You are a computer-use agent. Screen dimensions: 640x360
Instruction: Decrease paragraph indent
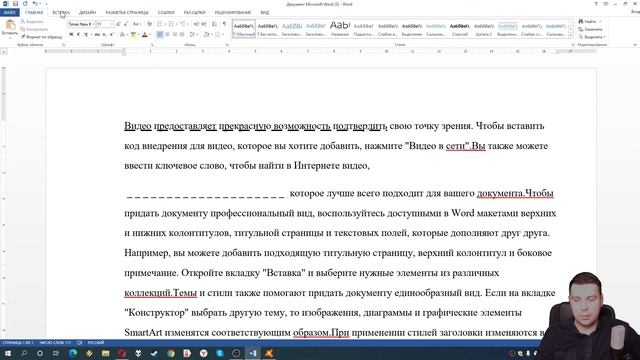(x=196, y=24)
